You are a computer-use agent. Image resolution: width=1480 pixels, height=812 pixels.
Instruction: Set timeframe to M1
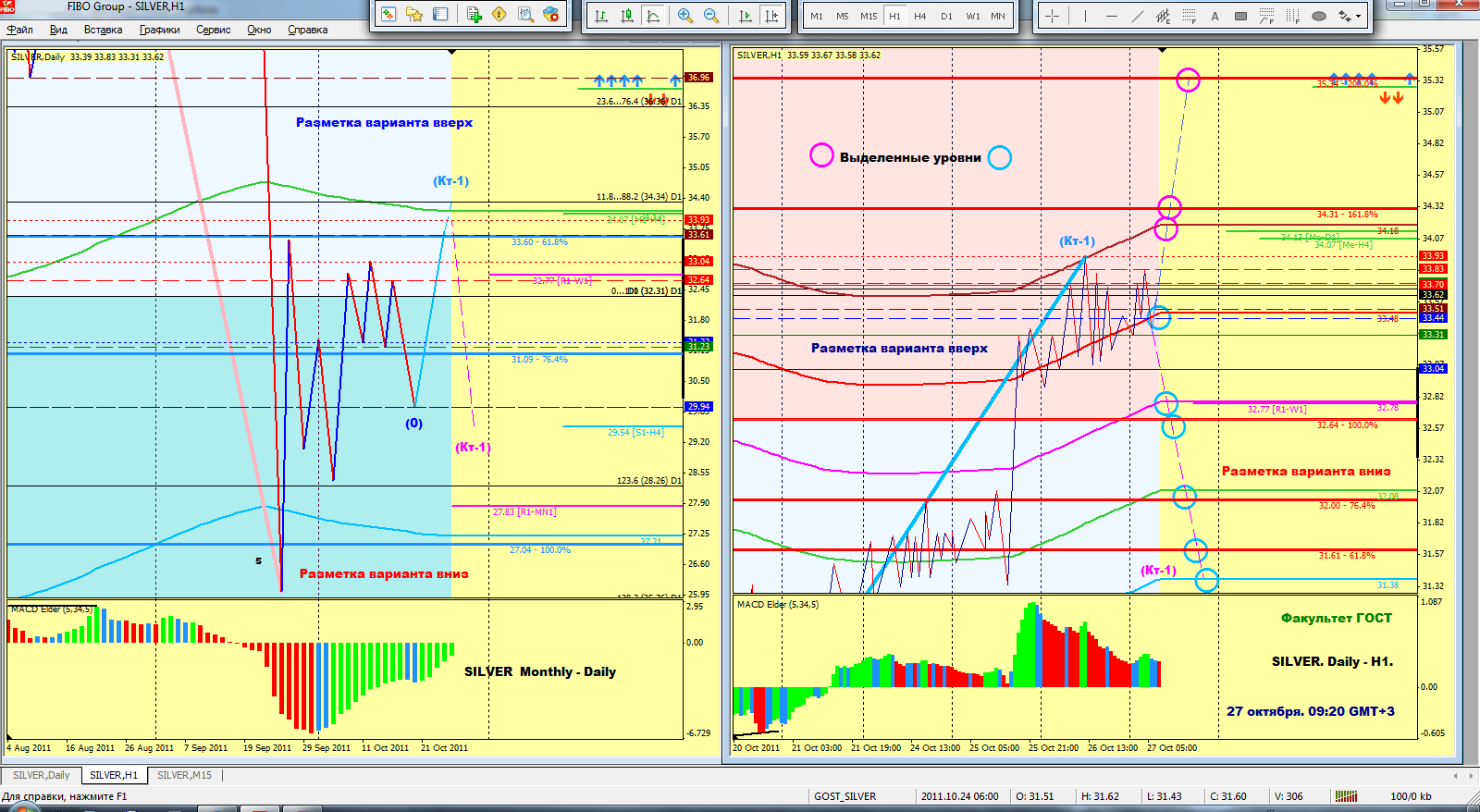[x=817, y=16]
